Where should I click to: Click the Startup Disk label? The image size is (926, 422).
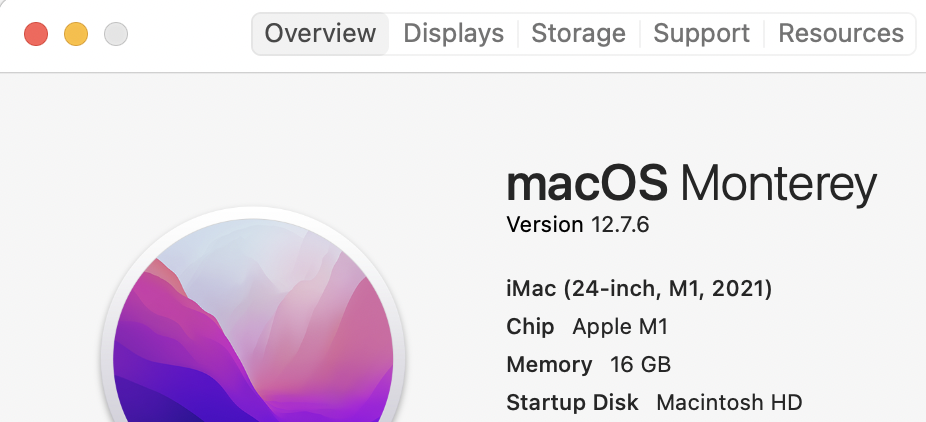pos(572,403)
